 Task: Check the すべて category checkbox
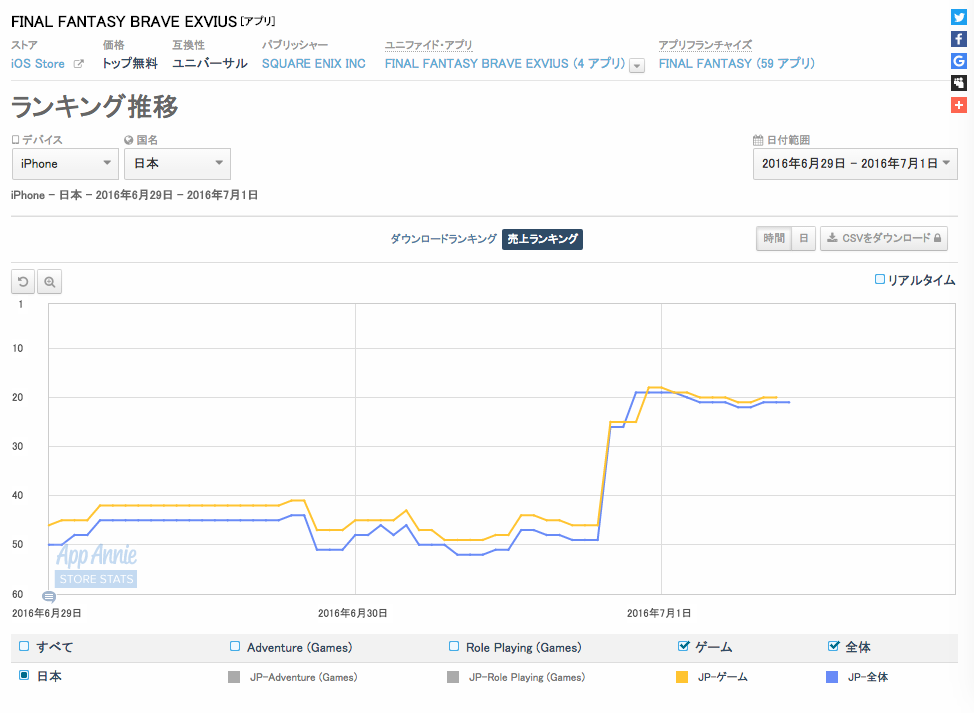click(24, 646)
